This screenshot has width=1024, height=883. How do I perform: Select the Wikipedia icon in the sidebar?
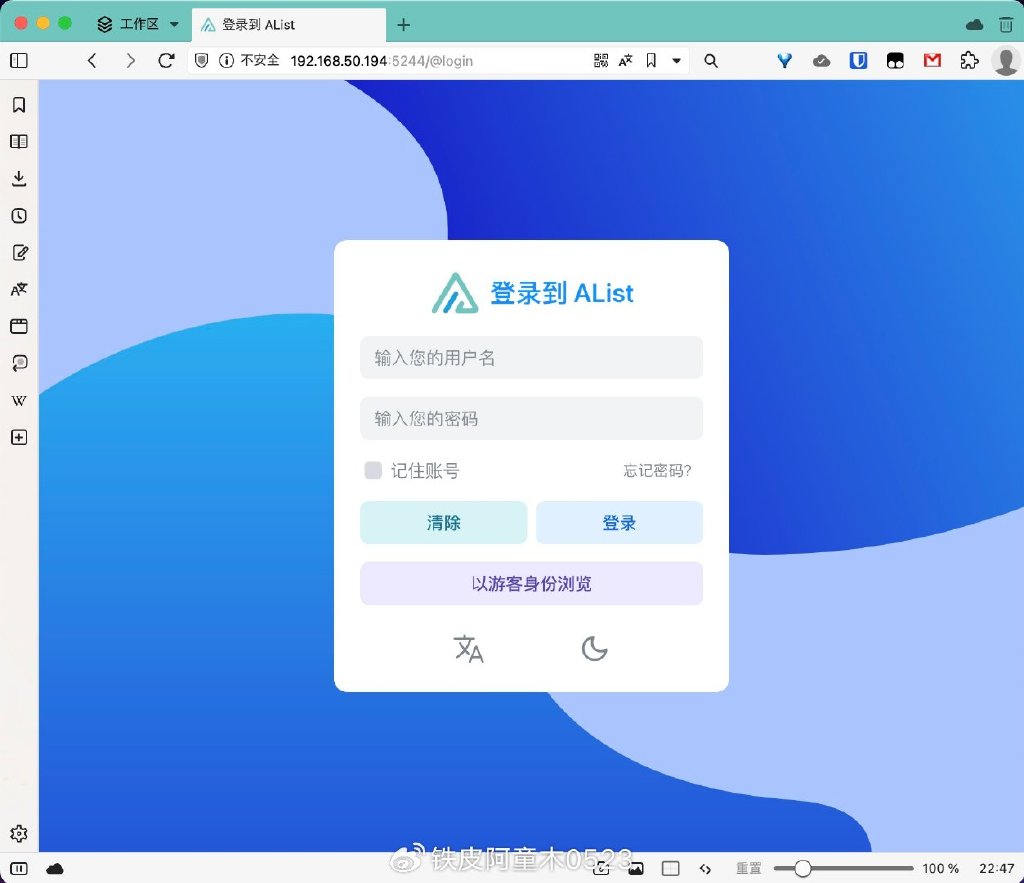click(x=18, y=400)
